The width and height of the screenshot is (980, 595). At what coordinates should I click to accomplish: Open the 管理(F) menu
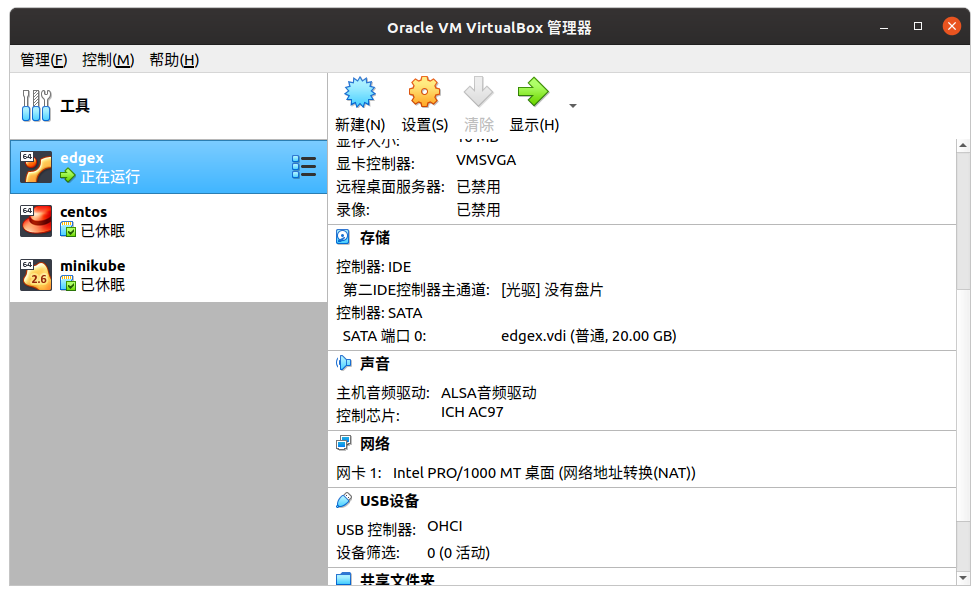(x=44, y=60)
